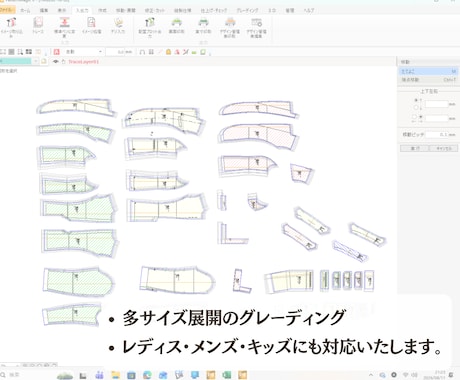Select the TraceLayer01 layer name
460x380 pixels.
pos(83,62)
